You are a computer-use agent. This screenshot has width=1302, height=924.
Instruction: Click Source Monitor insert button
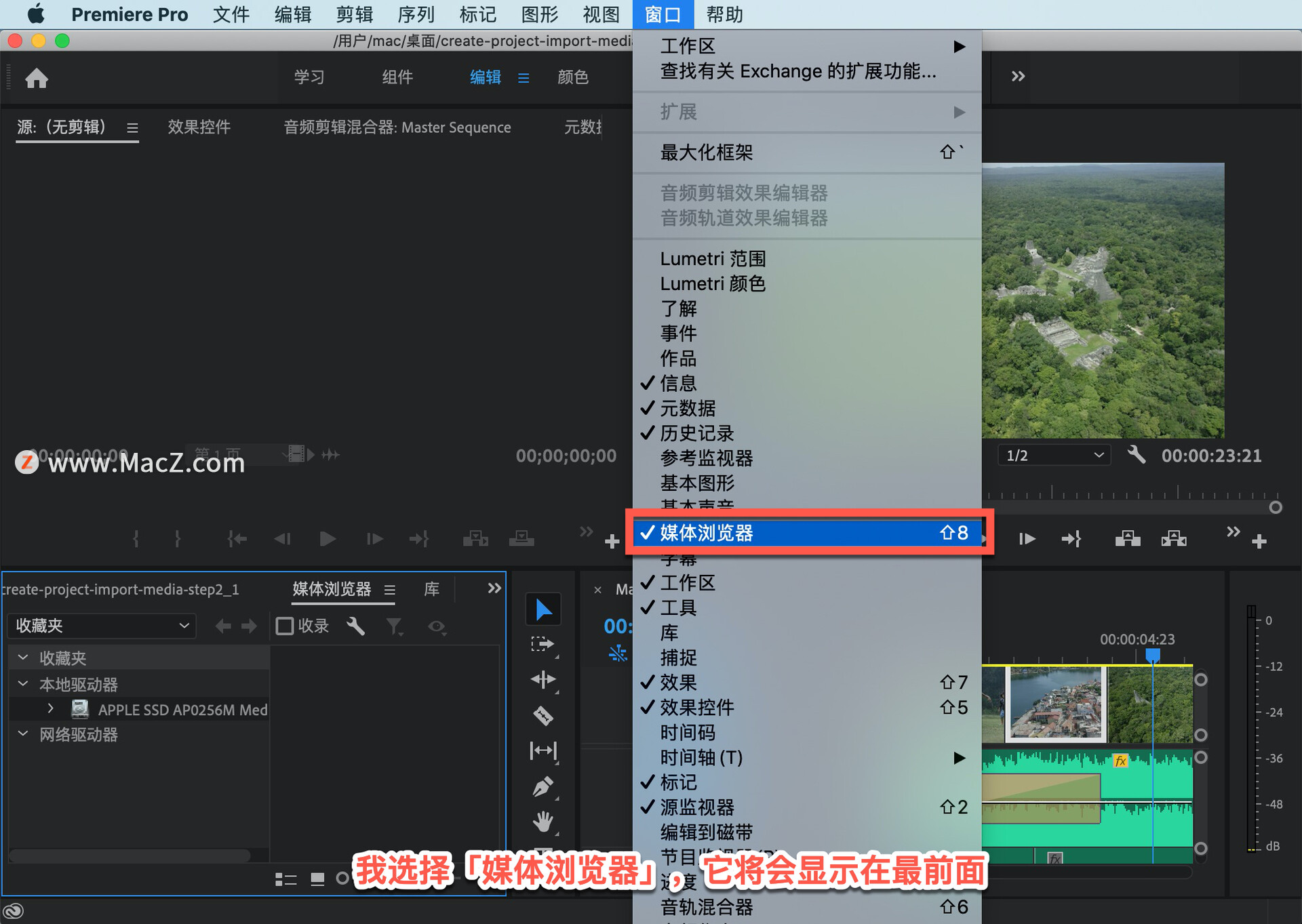pos(475,539)
